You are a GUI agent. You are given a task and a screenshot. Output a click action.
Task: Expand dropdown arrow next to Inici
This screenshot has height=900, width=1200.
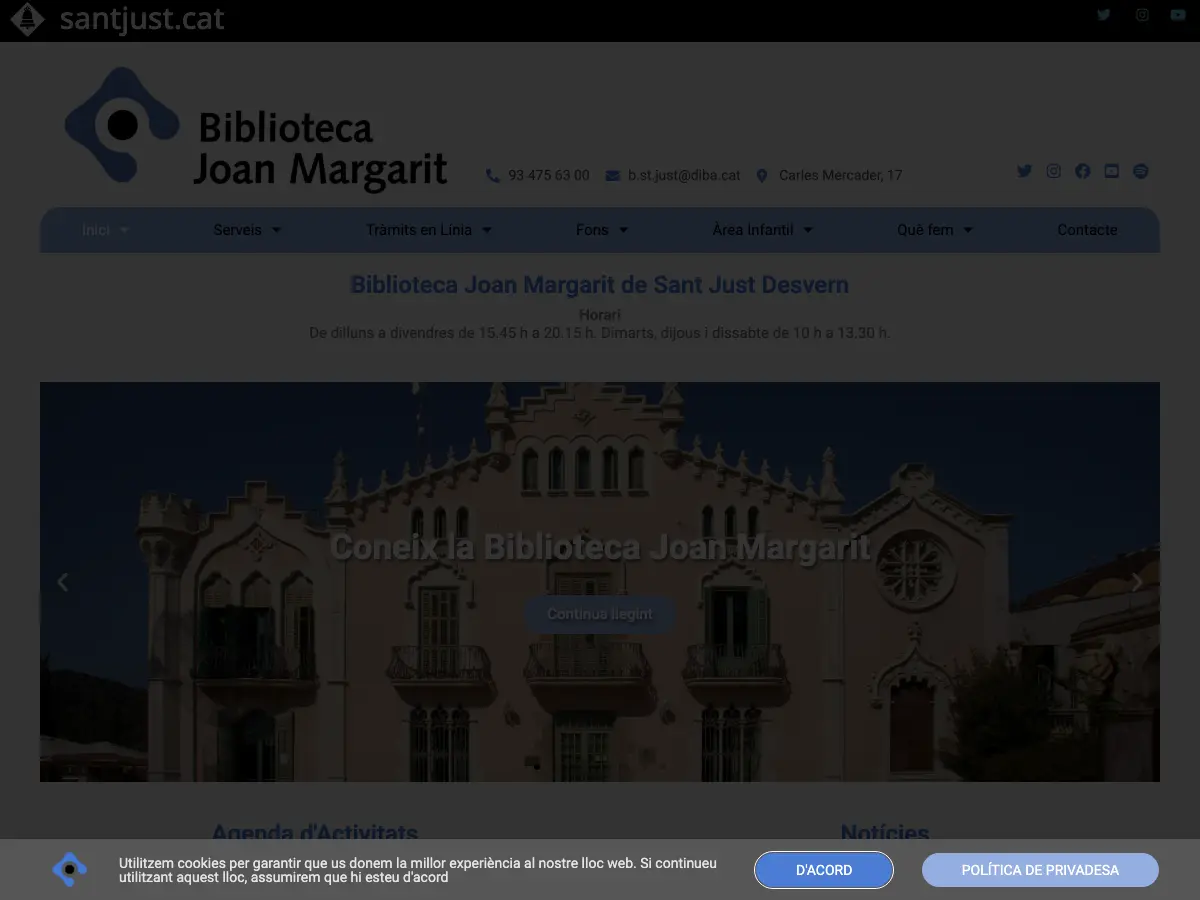click(x=125, y=230)
